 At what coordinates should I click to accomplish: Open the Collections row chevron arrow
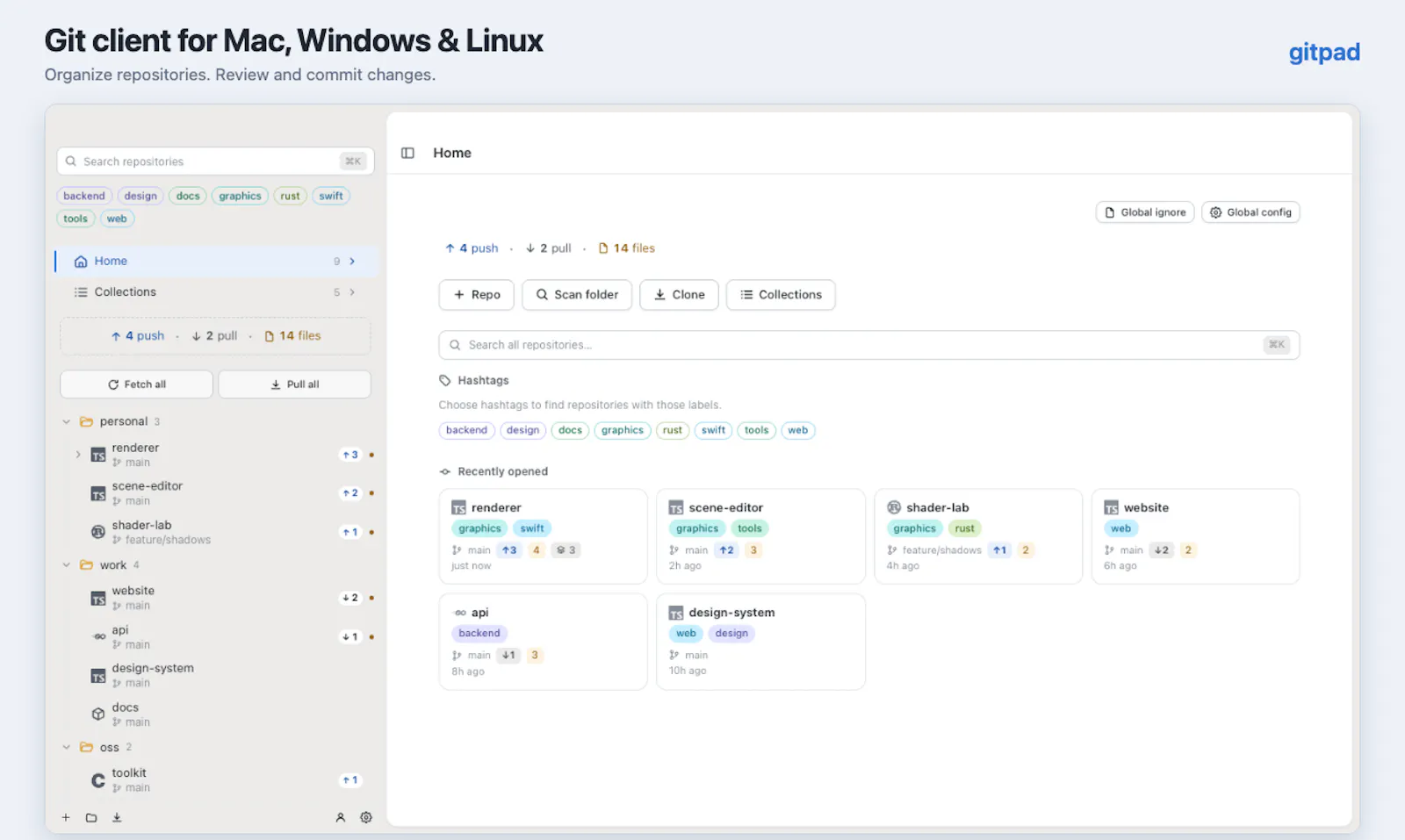tap(352, 292)
